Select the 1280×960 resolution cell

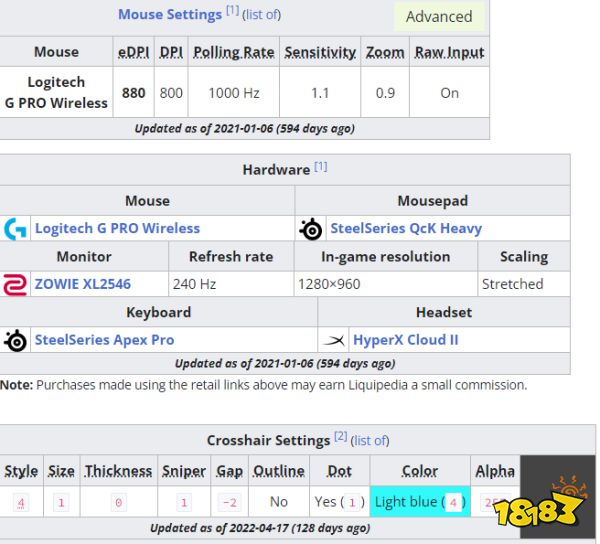pos(386,284)
